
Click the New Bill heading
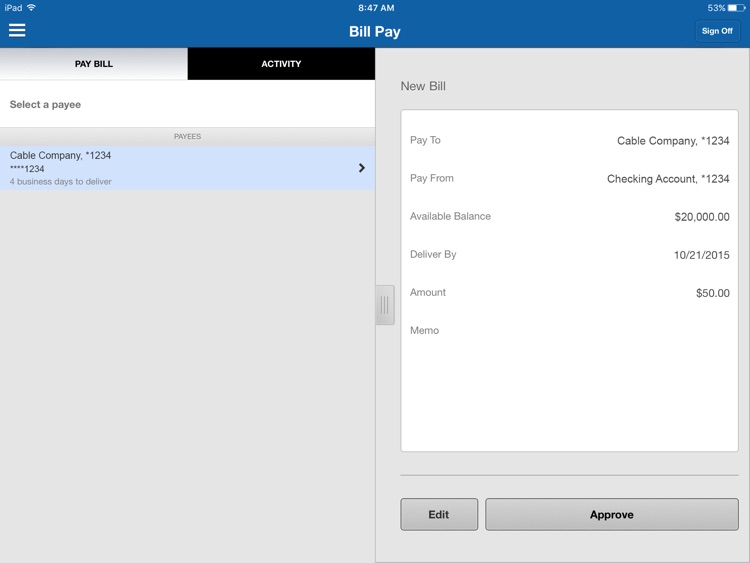(x=423, y=86)
